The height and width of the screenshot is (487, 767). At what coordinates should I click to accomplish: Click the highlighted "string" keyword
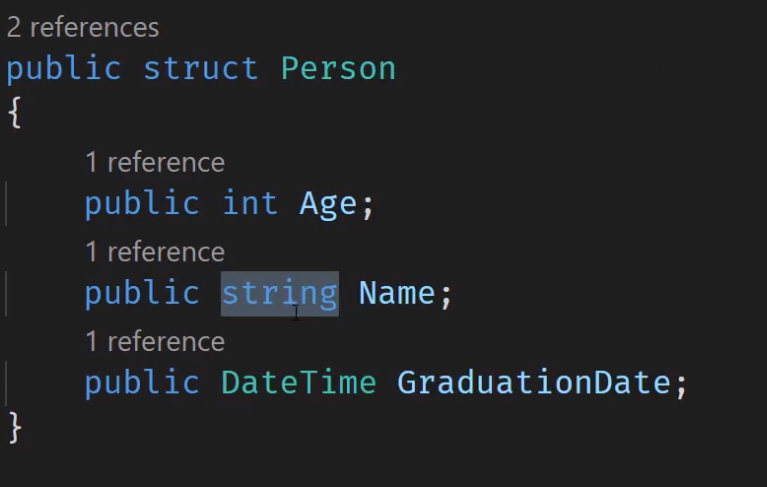(x=279, y=294)
